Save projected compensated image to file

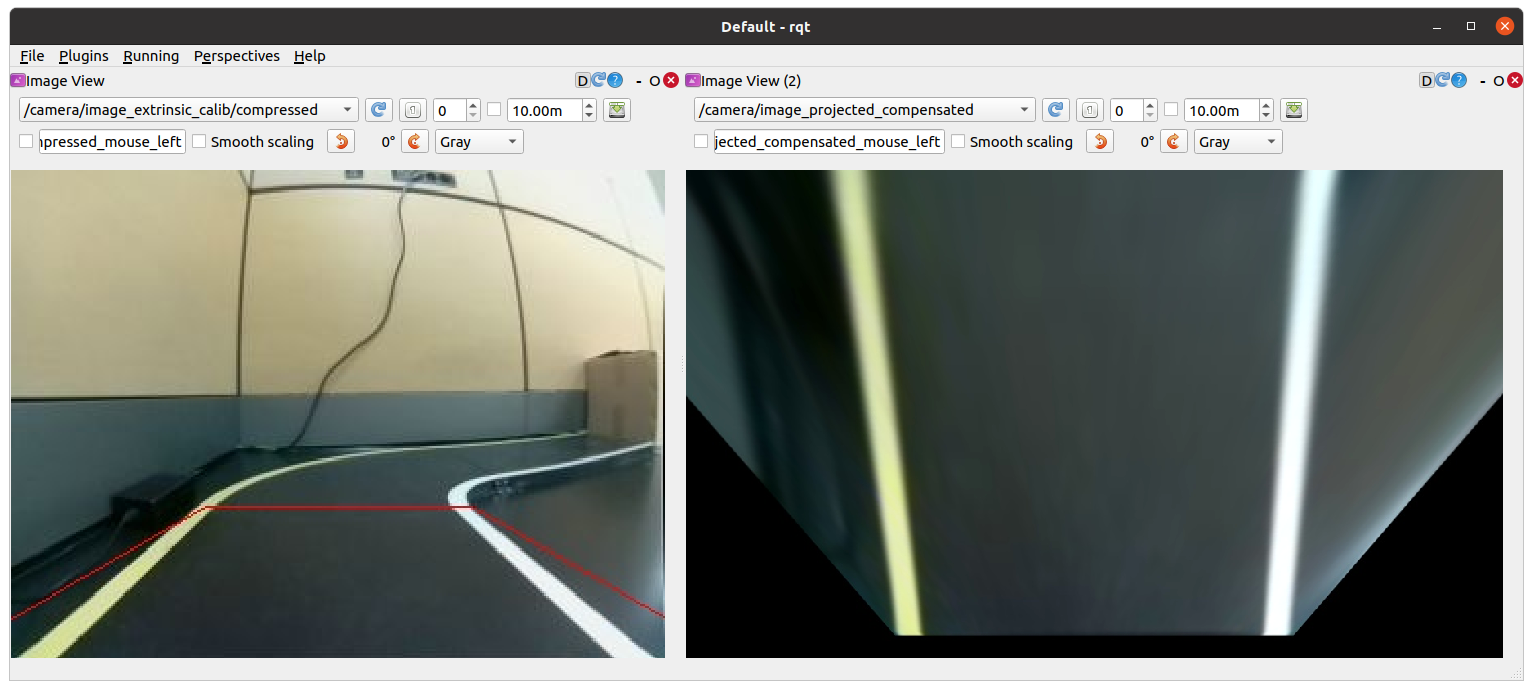coord(1294,110)
